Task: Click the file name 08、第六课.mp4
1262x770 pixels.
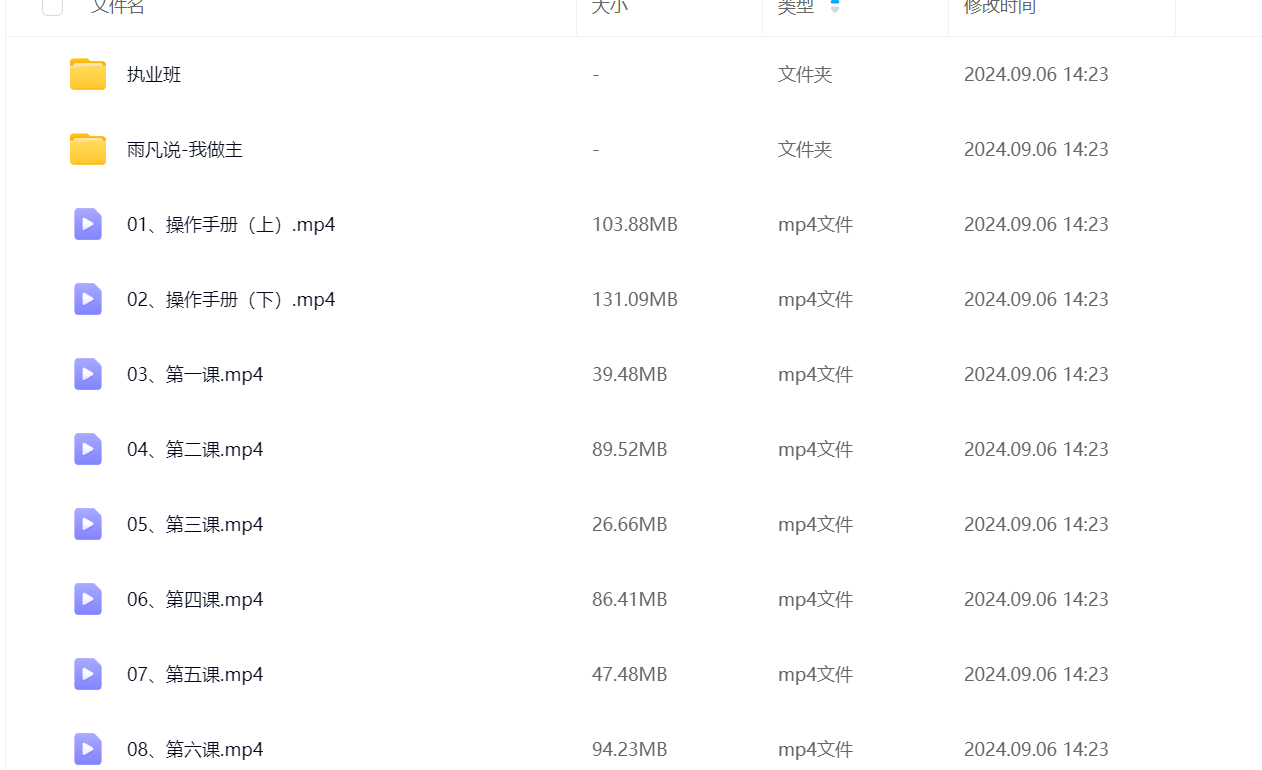Action: click(x=195, y=749)
